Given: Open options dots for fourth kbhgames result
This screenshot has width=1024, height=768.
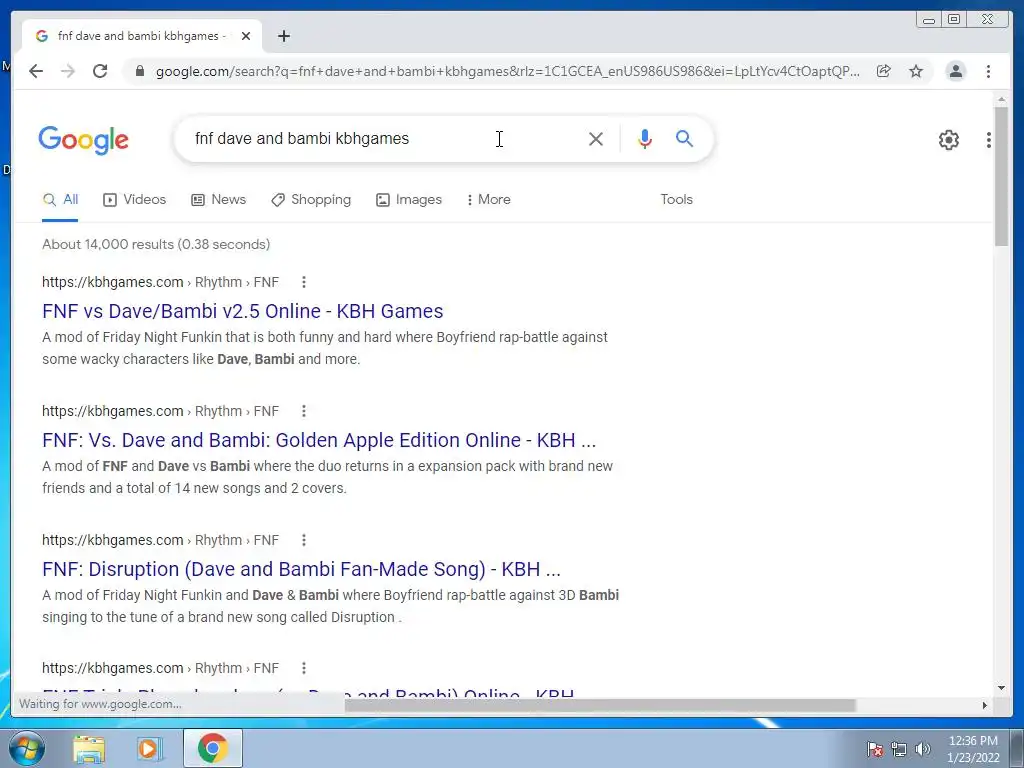Looking at the screenshot, I should tap(304, 668).
